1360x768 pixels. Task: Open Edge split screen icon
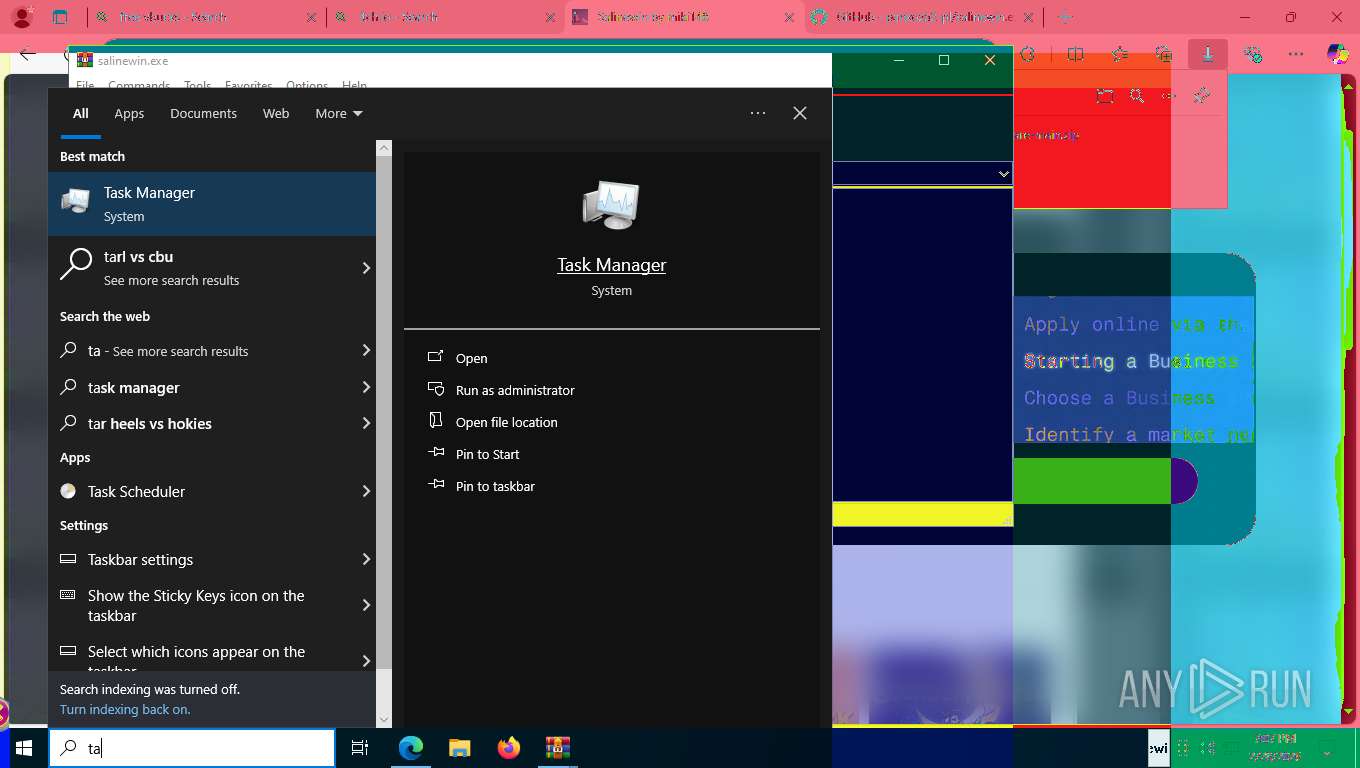[x=1075, y=54]
